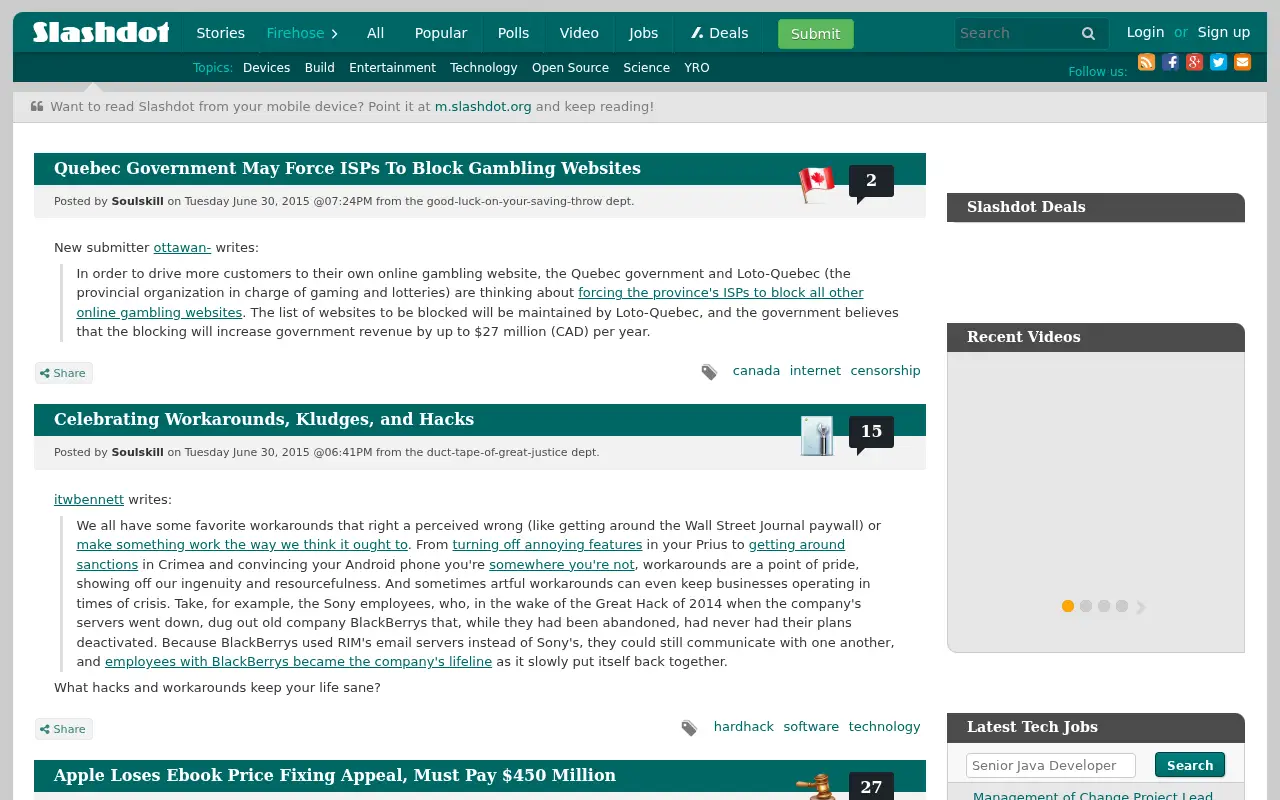Click the tag icon beside the canada tag

point(709,372)
